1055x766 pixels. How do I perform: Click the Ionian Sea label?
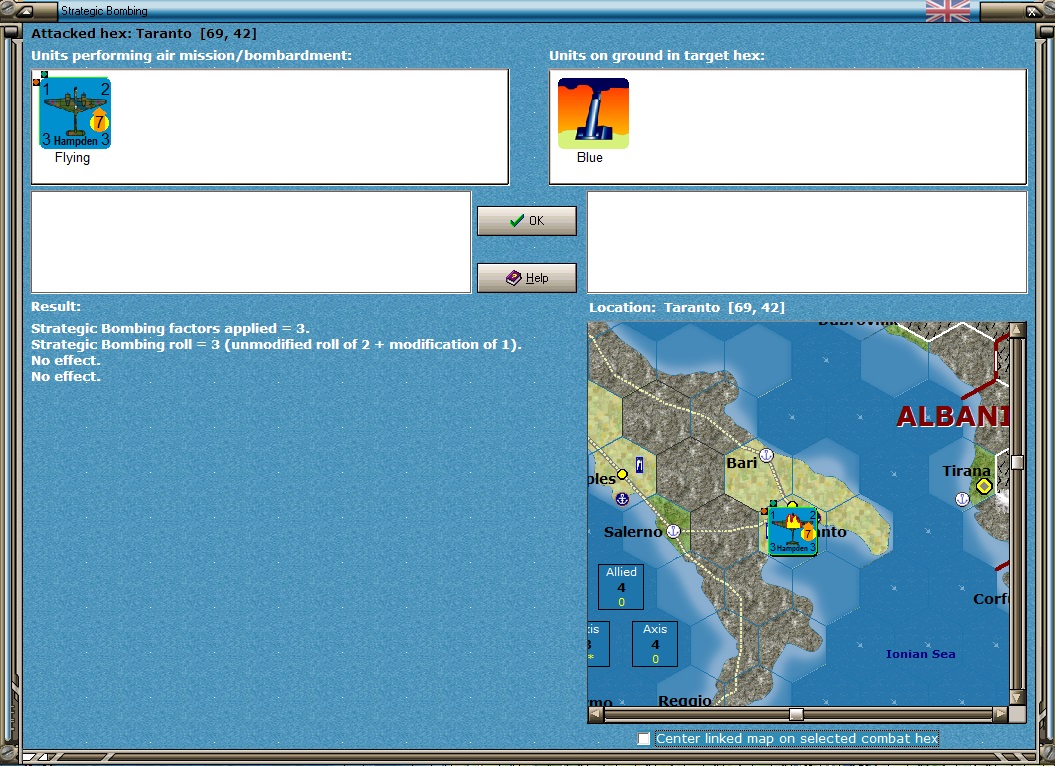[x=920, y=654]
